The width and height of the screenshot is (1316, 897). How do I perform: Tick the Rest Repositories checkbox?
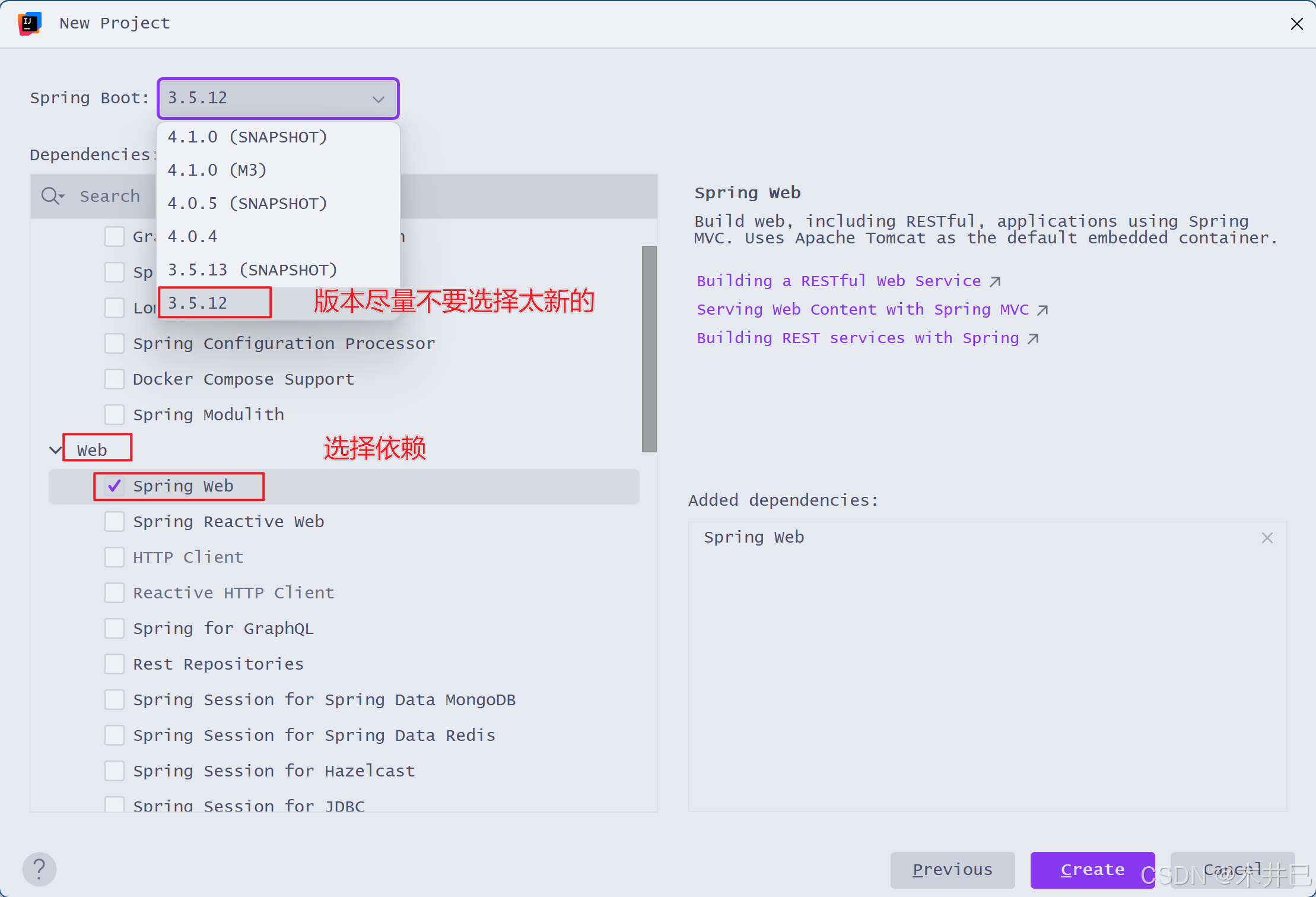point(115,664)
